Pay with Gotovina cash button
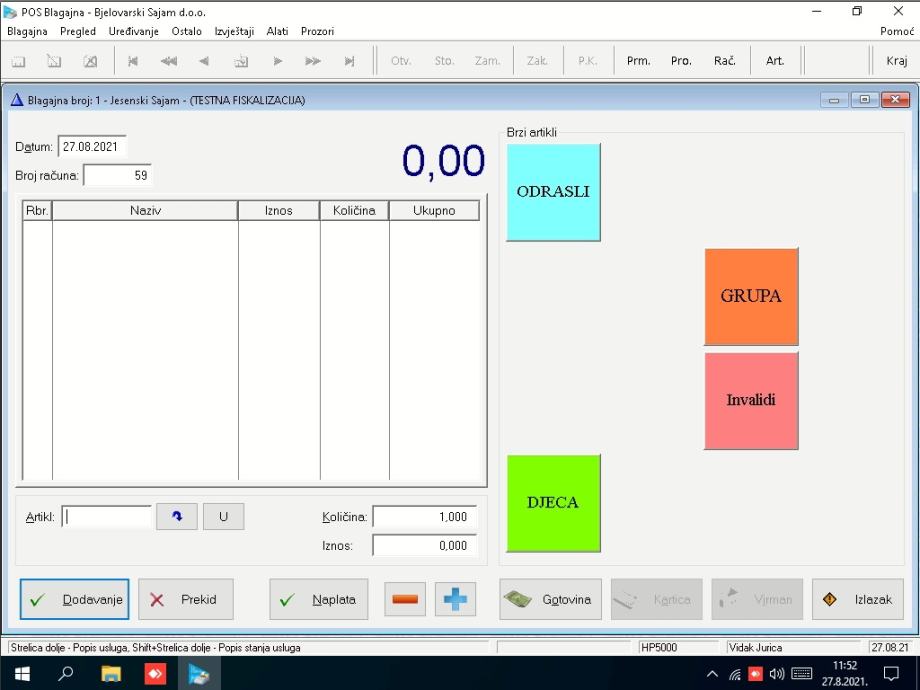The width and height of the screenshot is (920, 690). 550,599
